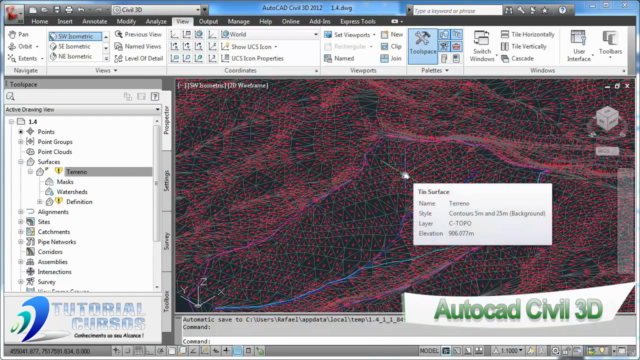The width and height of the screenshot is (640, 360).
Task: Switch to Settings side tab
Action: point(167,181)
